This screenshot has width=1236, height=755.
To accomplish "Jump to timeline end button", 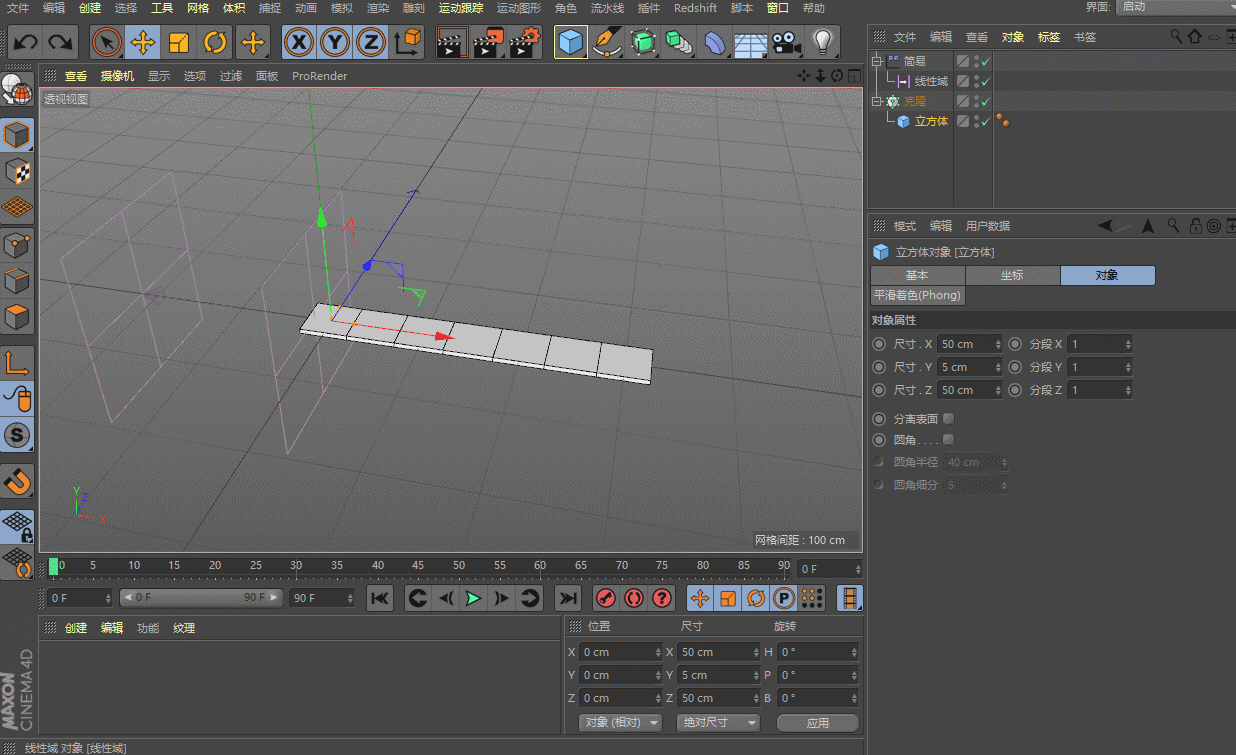I will coord(568,598).
